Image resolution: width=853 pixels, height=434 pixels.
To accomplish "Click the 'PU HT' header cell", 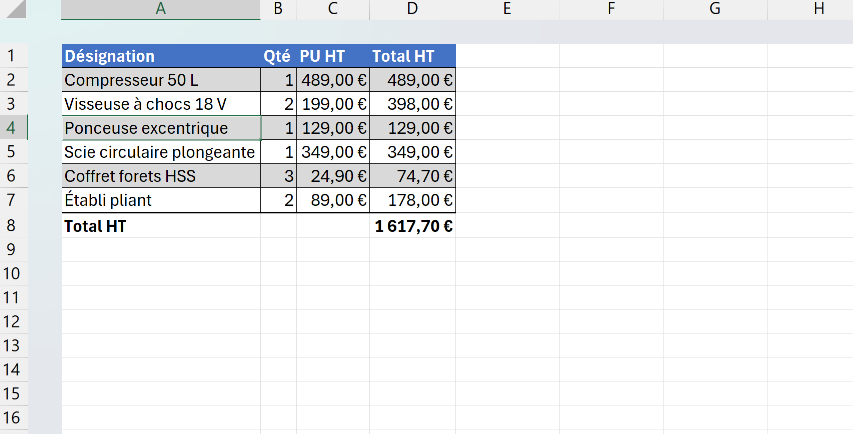I will click(332, 56).
